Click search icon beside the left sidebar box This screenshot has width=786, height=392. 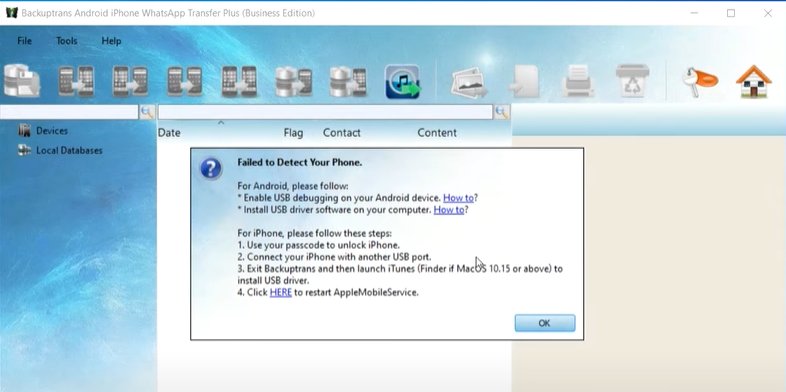click(147, 112)
